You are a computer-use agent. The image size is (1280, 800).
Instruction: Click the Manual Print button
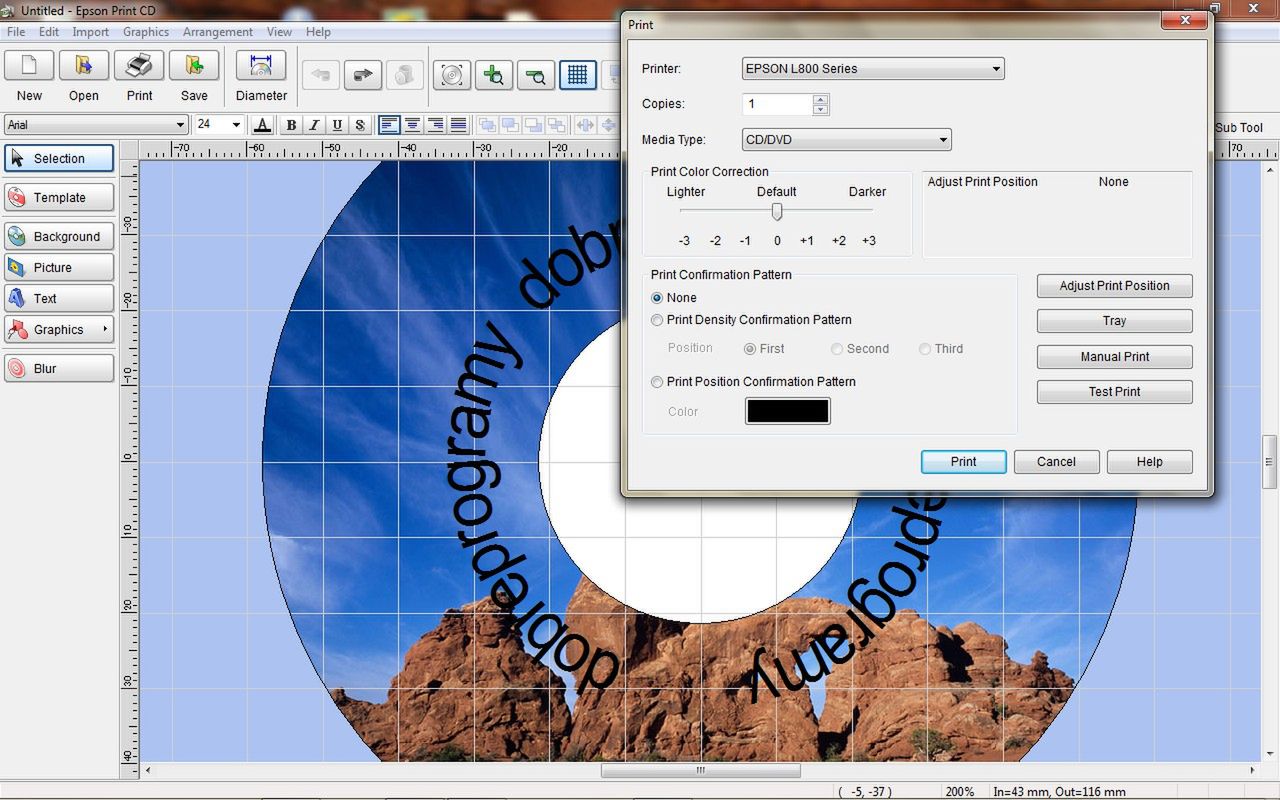[1114, 357]
